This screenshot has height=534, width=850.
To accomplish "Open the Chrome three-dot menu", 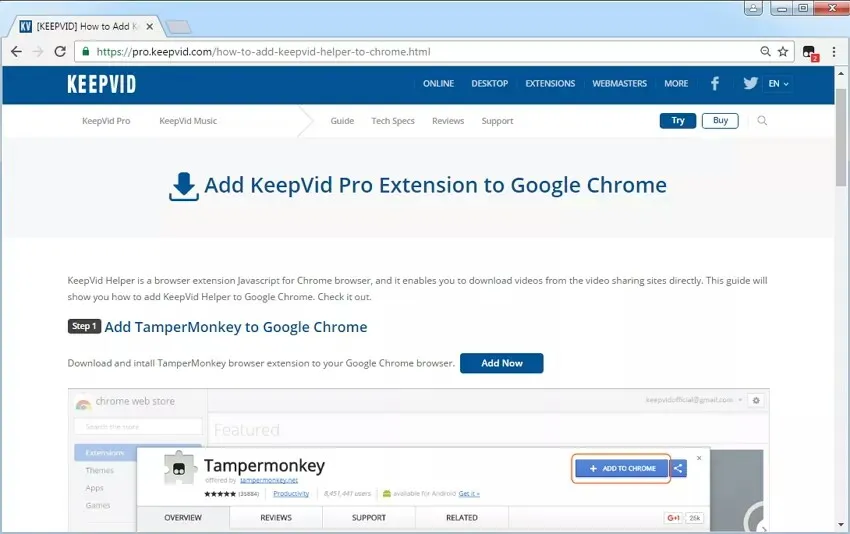I will tap(834, 52).
